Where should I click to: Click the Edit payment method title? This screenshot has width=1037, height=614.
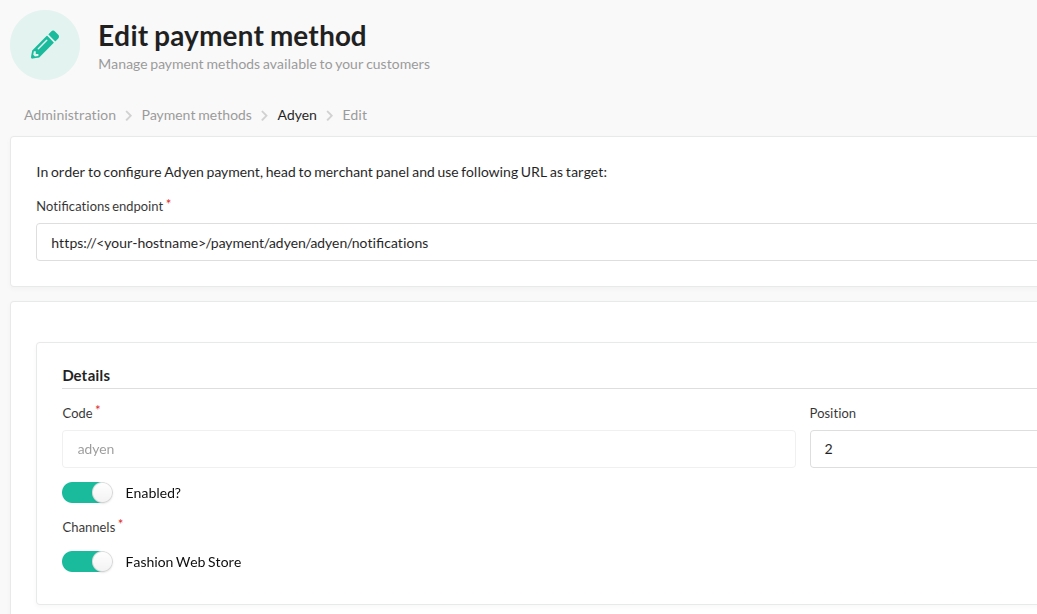pos(232,37)
